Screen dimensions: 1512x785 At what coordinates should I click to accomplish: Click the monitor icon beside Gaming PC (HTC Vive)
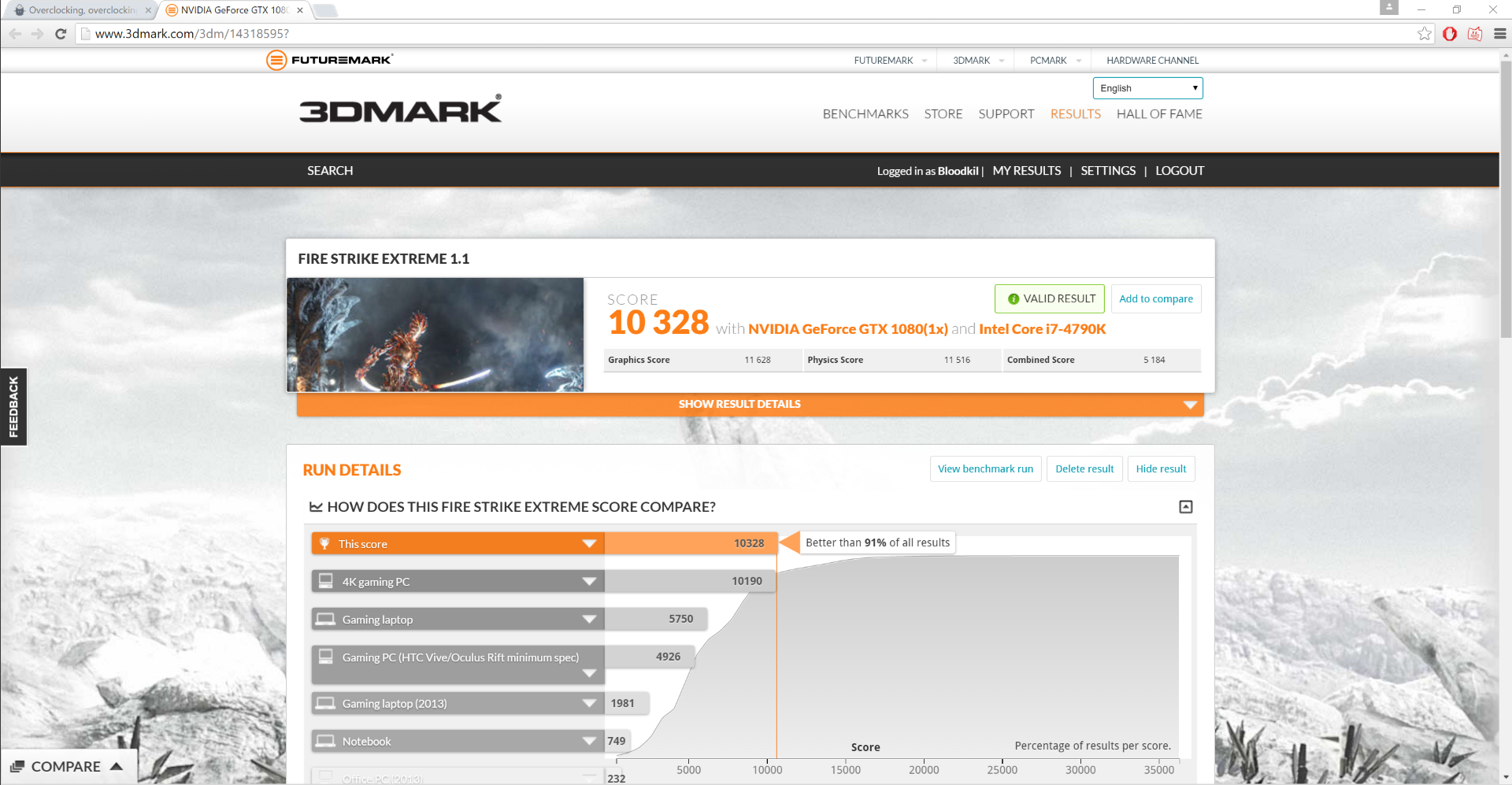325,656
